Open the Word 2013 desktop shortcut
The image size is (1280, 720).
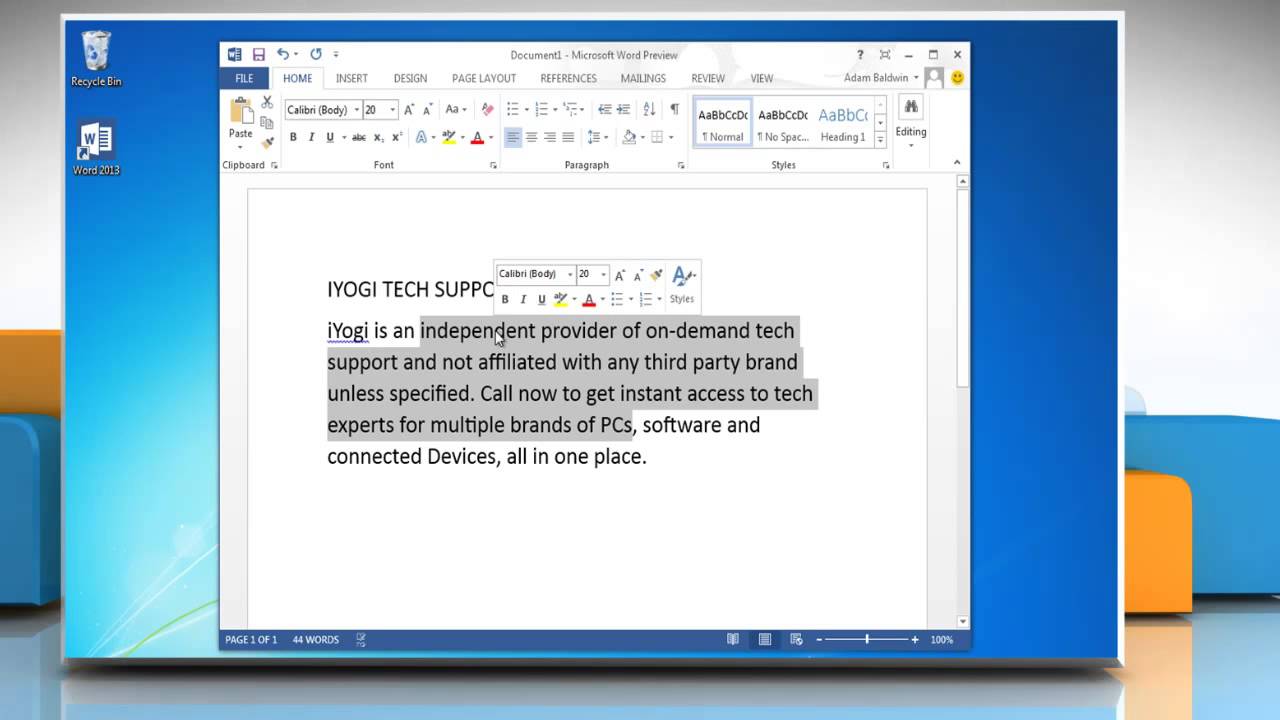click(x=96, y=148)
